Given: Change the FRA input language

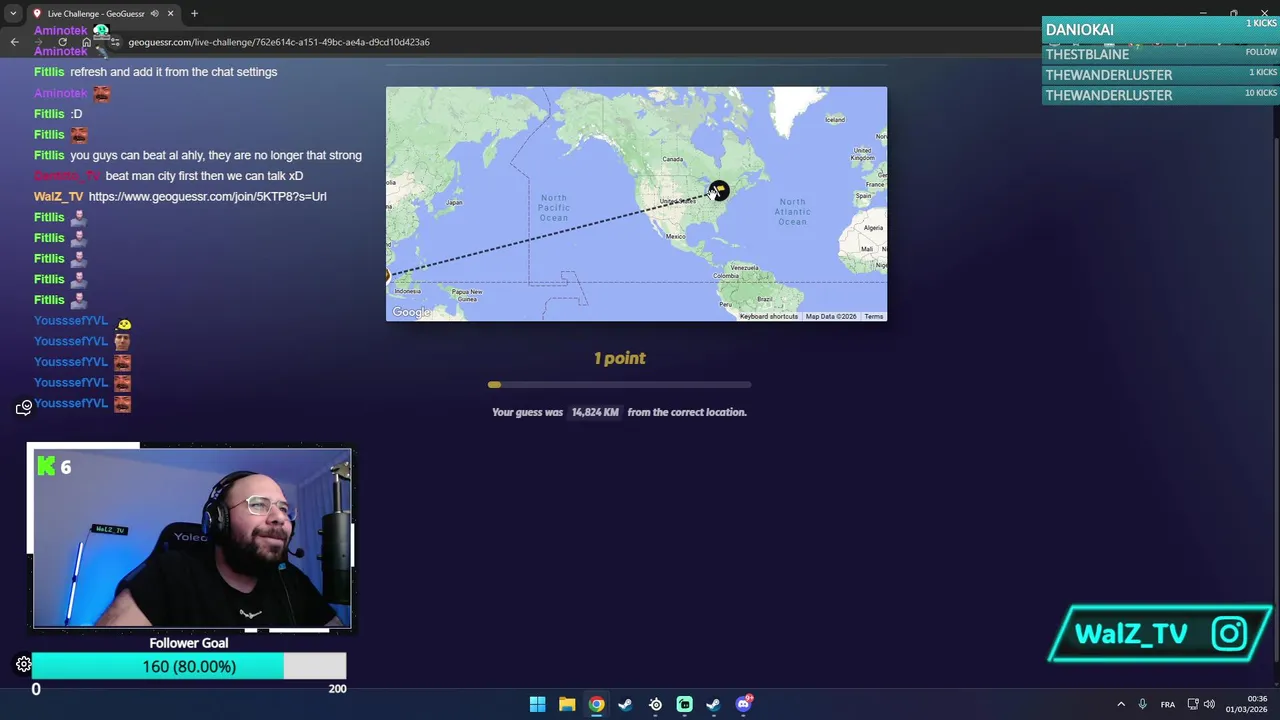Looking at the screenshot, I should pos(1168,704).
